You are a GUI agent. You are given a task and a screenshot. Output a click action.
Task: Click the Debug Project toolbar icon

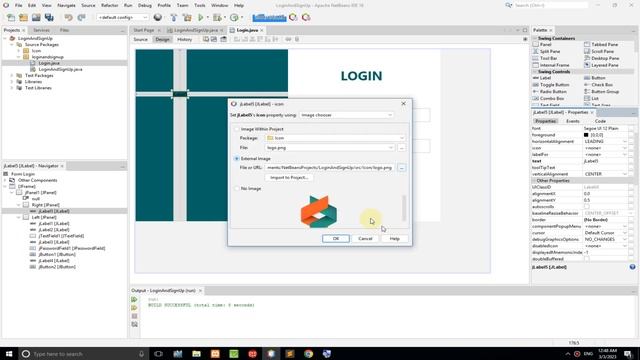217,18
